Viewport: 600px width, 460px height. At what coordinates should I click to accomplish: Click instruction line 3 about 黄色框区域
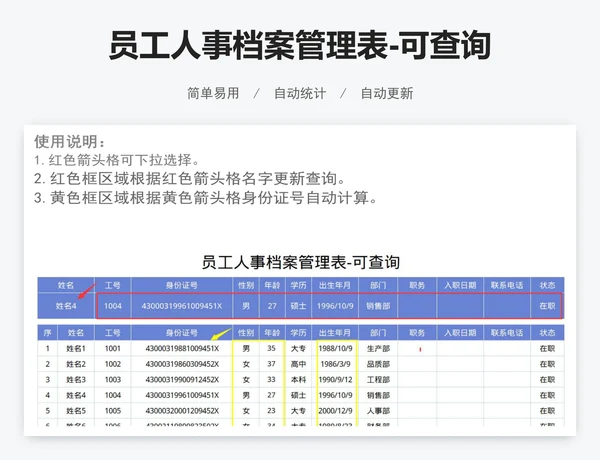click(x=206, y=198)
